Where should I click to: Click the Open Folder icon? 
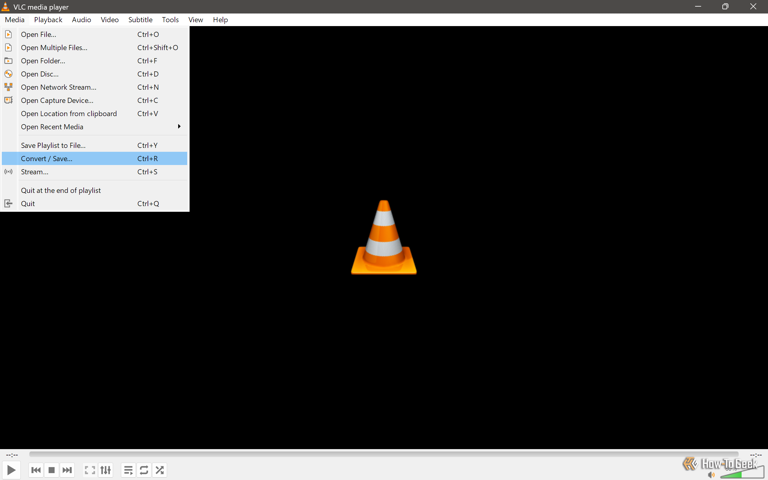(x=8, y=61)
